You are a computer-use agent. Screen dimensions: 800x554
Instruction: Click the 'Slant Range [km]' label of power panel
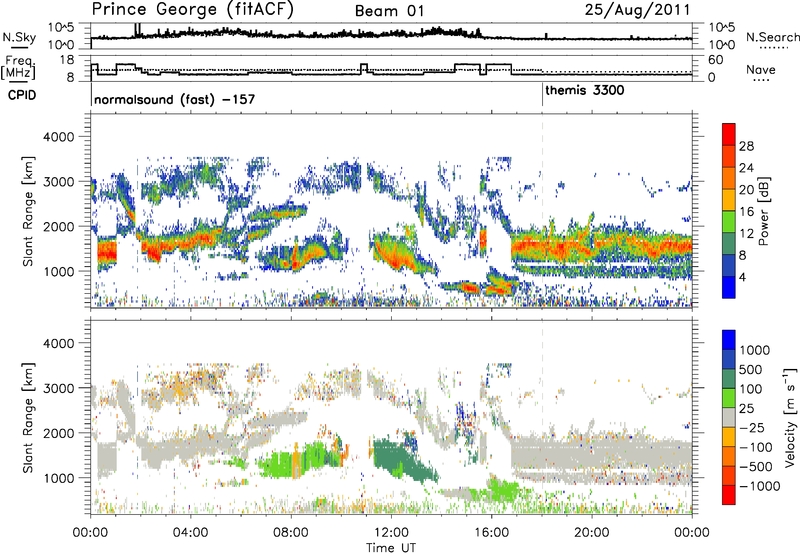28,211
